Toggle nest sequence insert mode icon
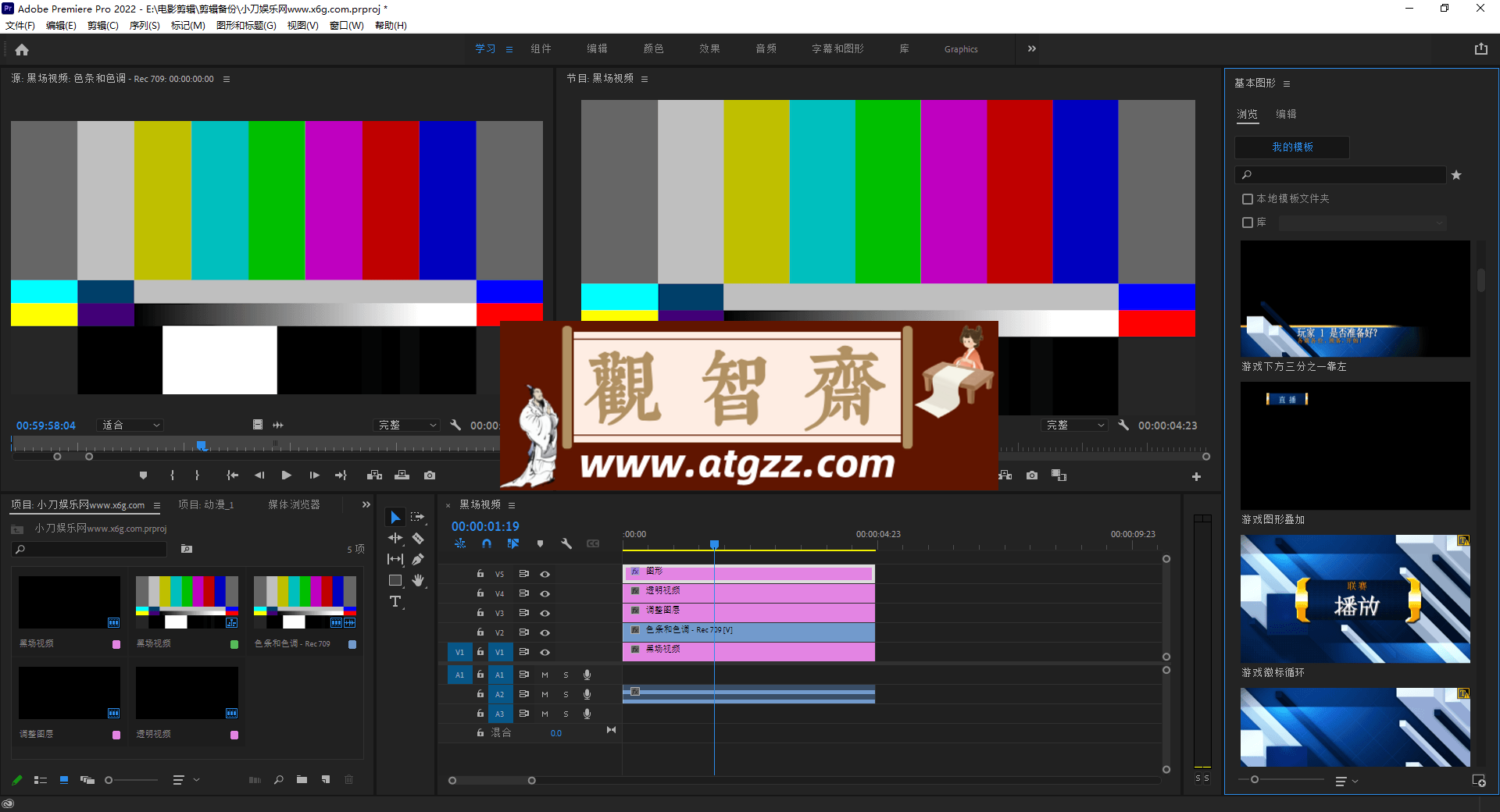Image resolution: width=1500 pixels, height=812 pixels. pos(460,543)
